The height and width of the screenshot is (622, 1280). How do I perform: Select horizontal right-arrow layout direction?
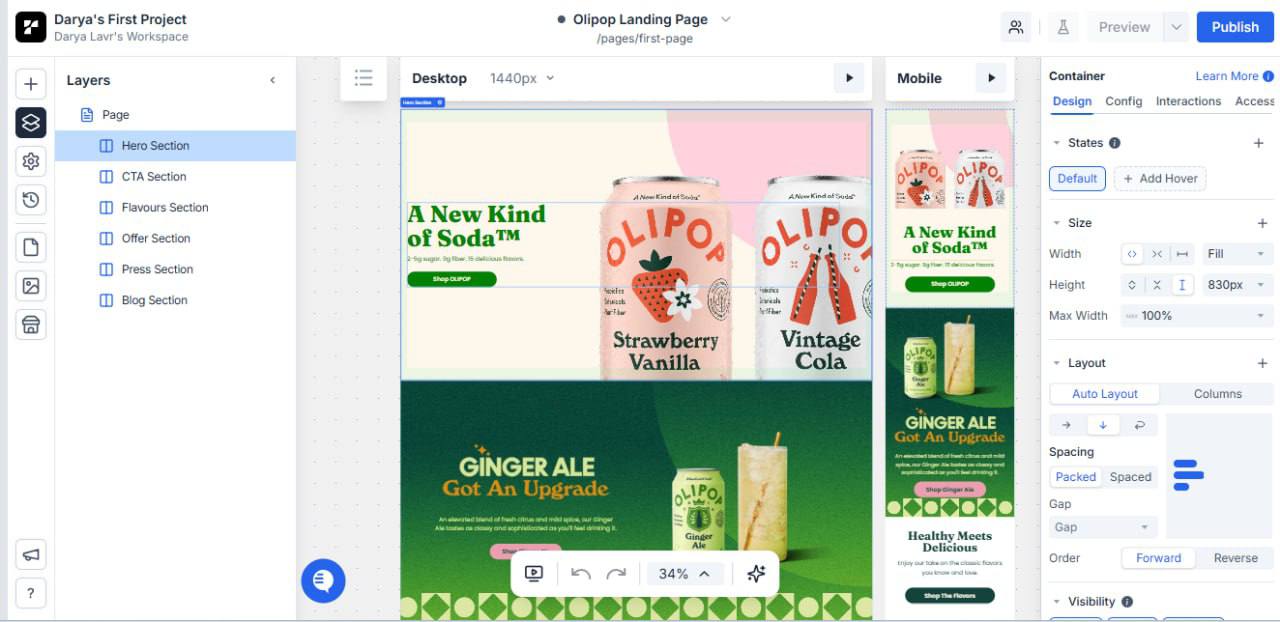tap(1066, 425)
